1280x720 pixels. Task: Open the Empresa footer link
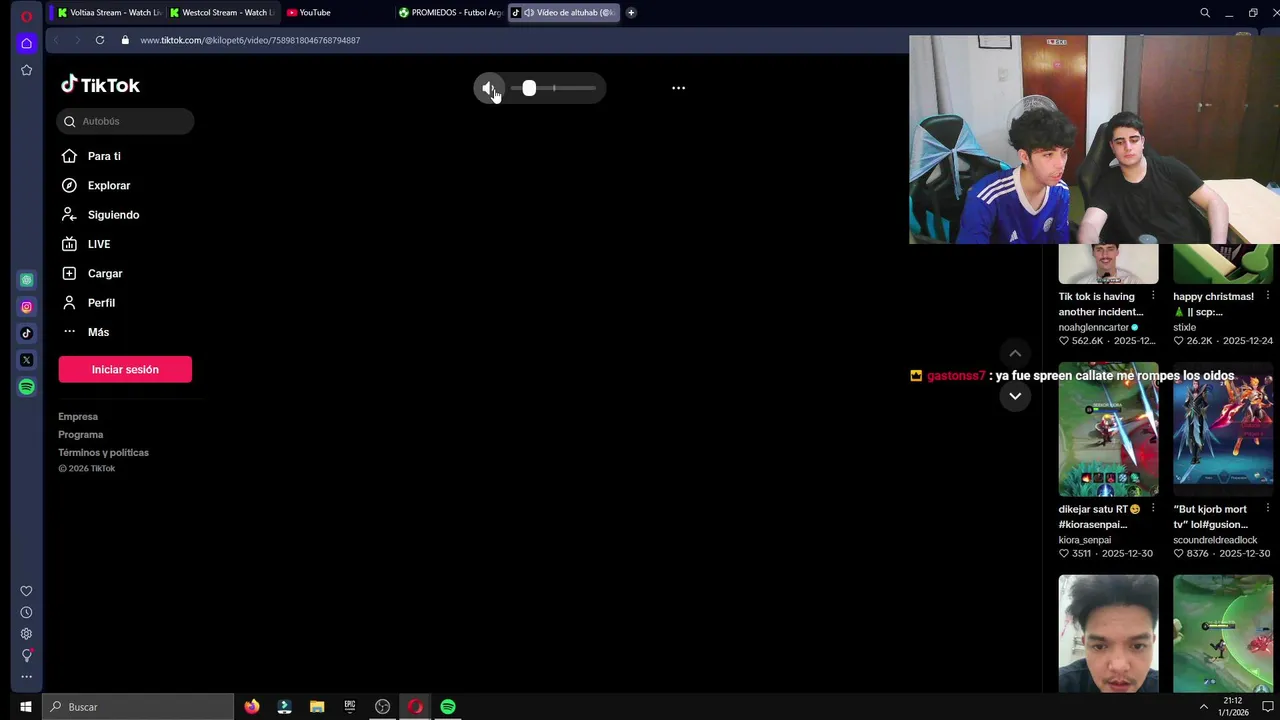coord(78,417)
